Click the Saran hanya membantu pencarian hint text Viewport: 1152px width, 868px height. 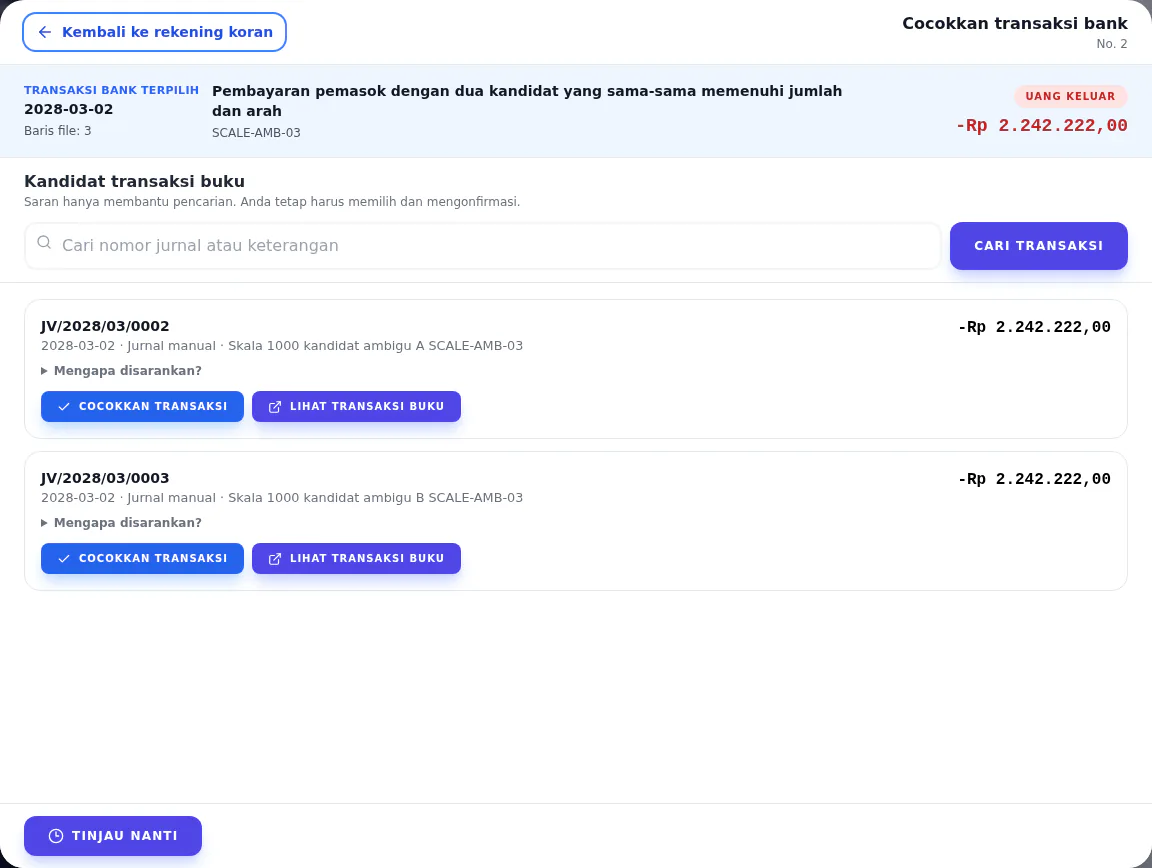272,202
